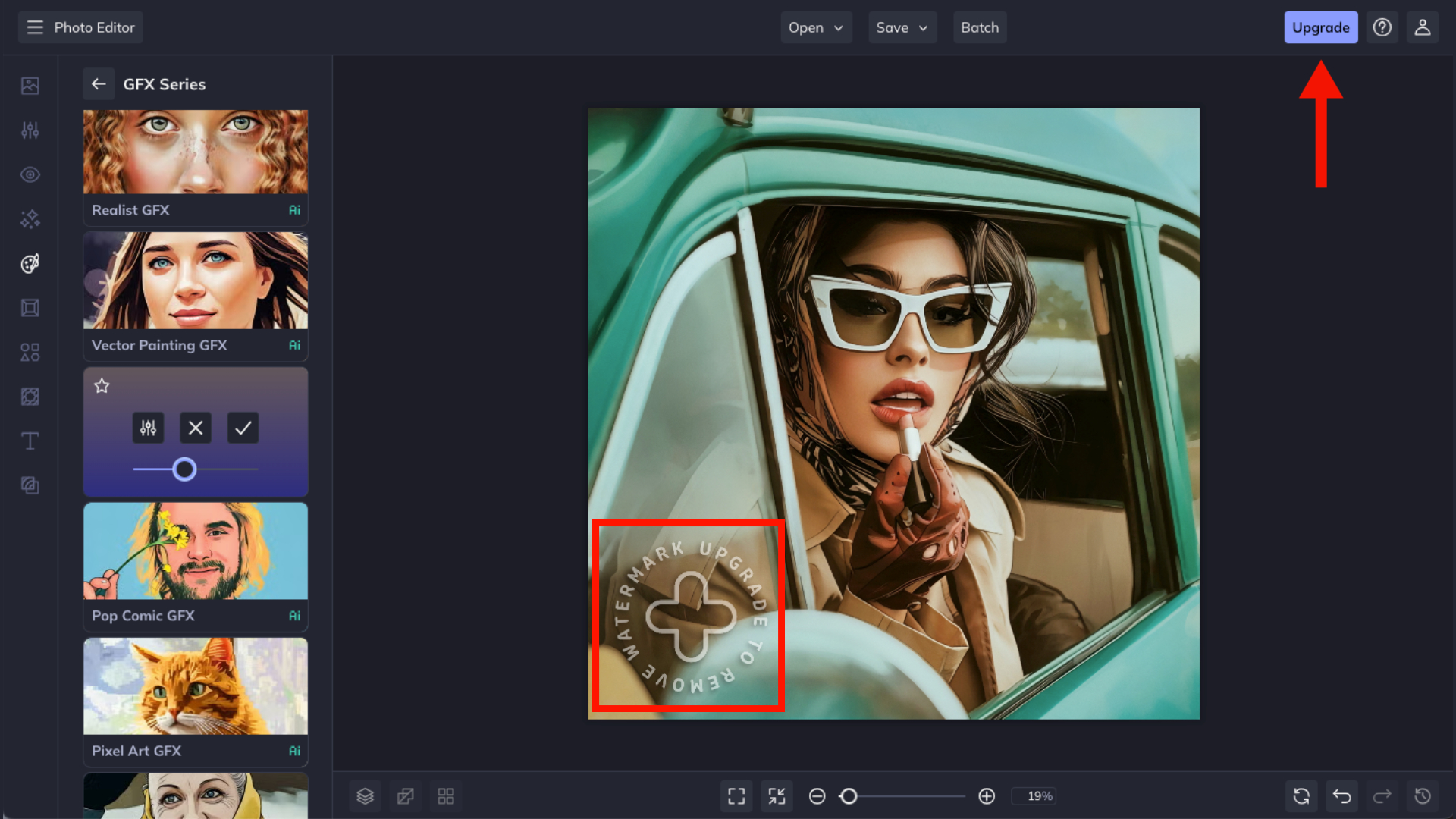The image size is (1456, 819).
Task: Open the Photo Editor hamburger menu
Action: tap(35, 27)
